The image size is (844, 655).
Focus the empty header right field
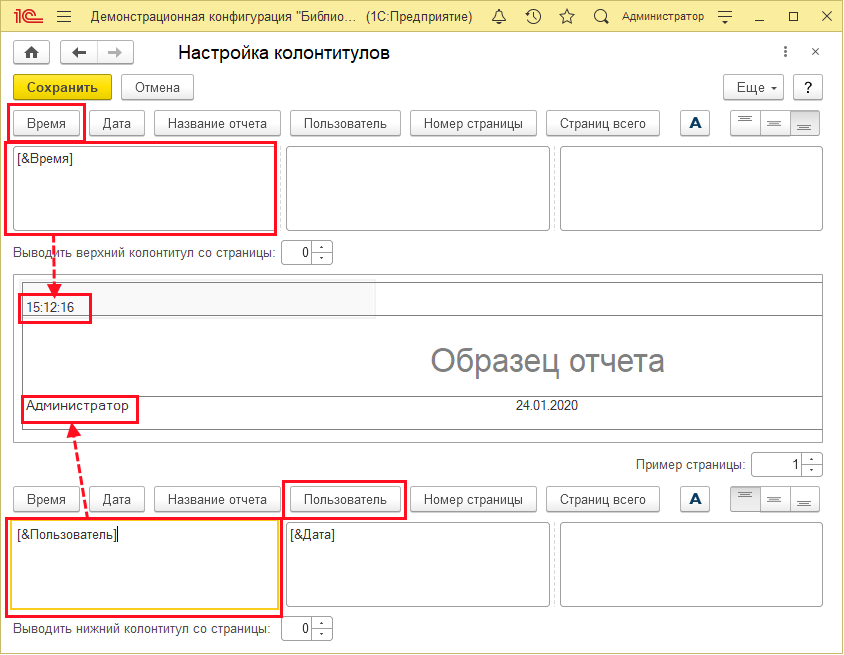[x=691, y=188]
